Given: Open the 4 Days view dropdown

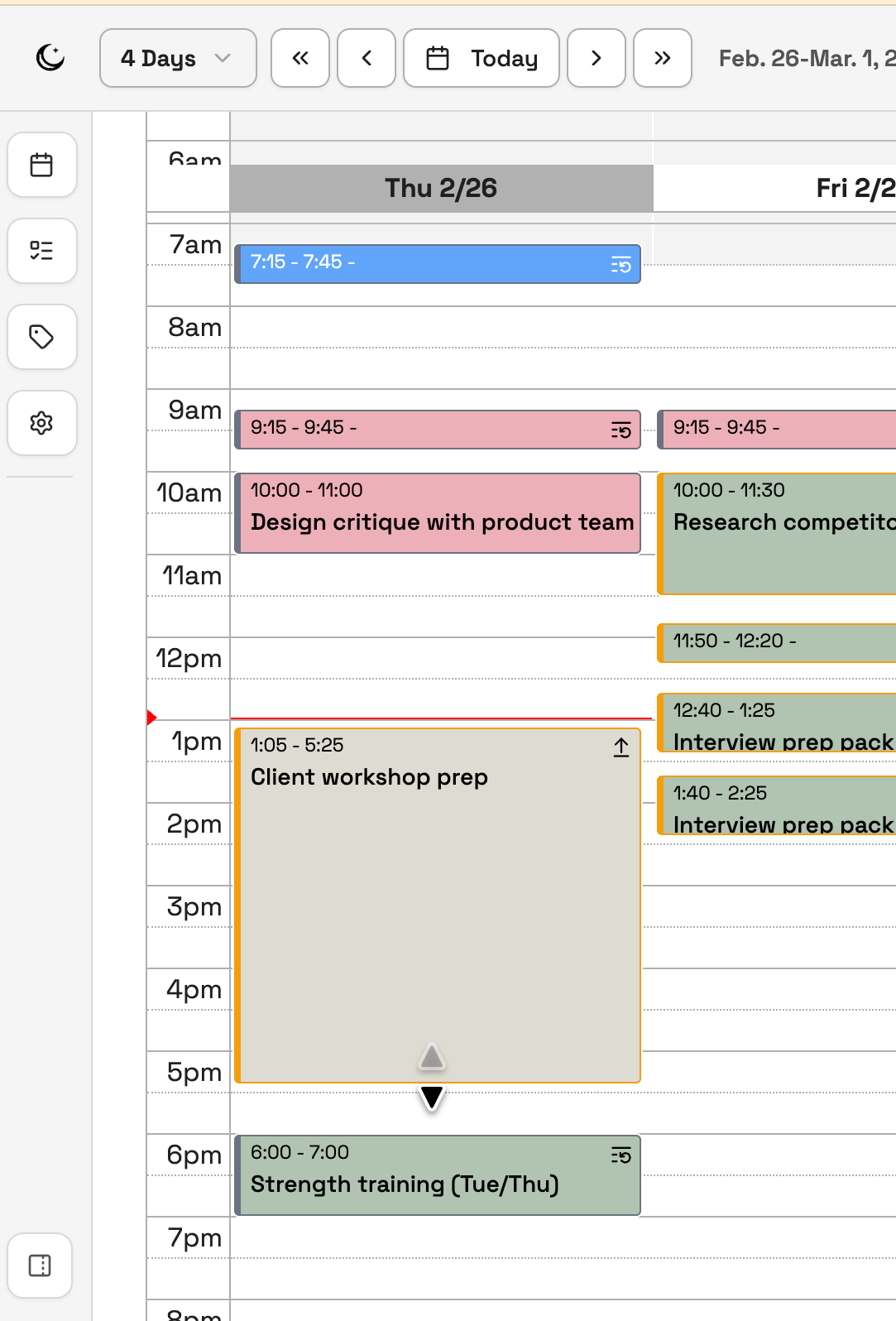Looking at the screenshot, I should (x=178, y=58).
